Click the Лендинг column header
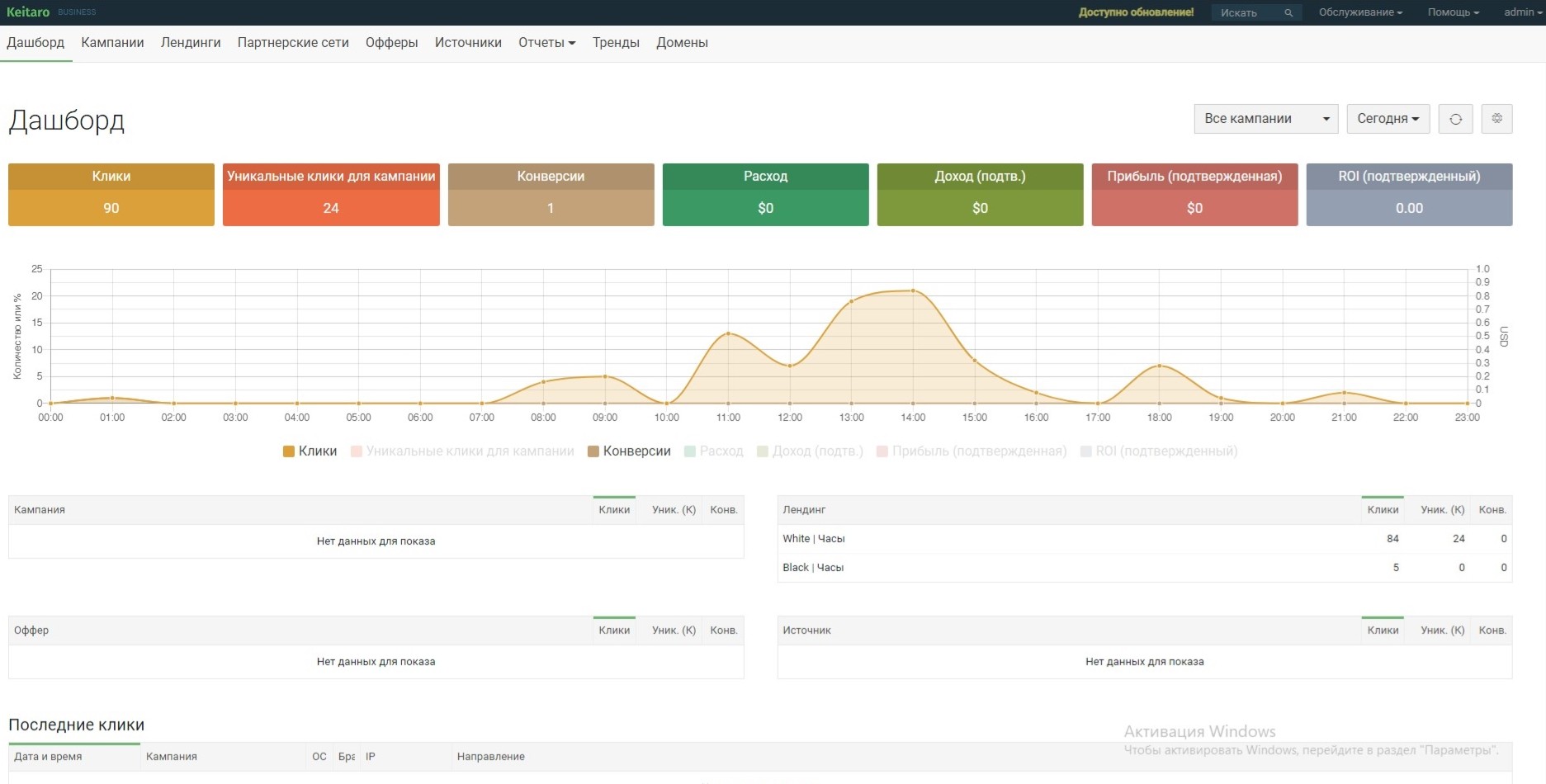 click(x=1069, y=510)
